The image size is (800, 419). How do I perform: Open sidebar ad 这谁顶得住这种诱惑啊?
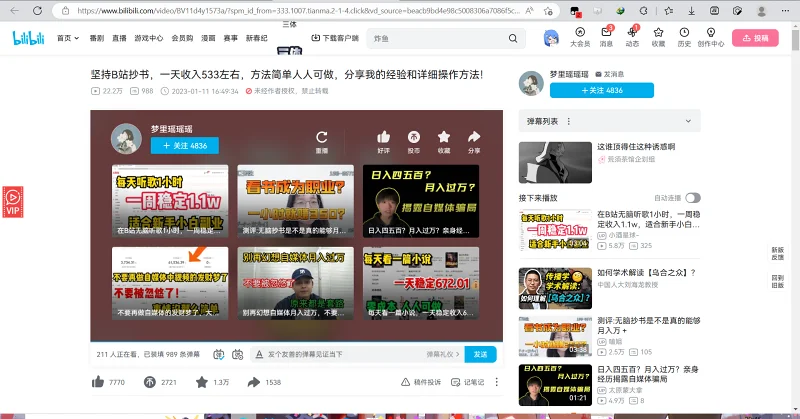click(636, 146)
